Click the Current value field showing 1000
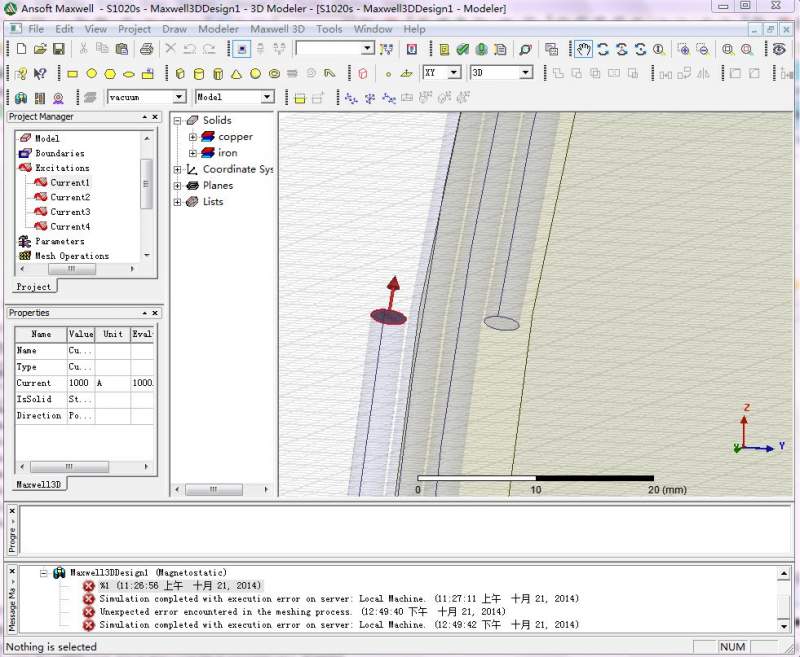800x657 pixels. click(80, 383)
